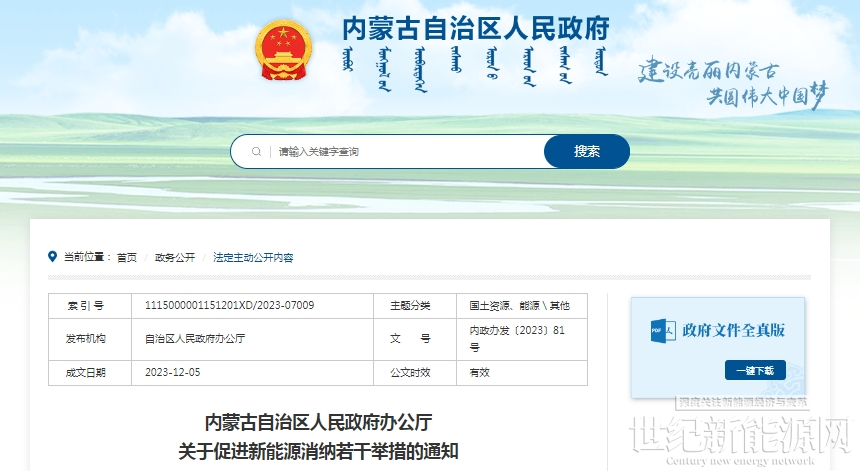Select index number 111500001151201XD/2023-07009
Screen dimensions: 860x471
click(x=229, y=305)
